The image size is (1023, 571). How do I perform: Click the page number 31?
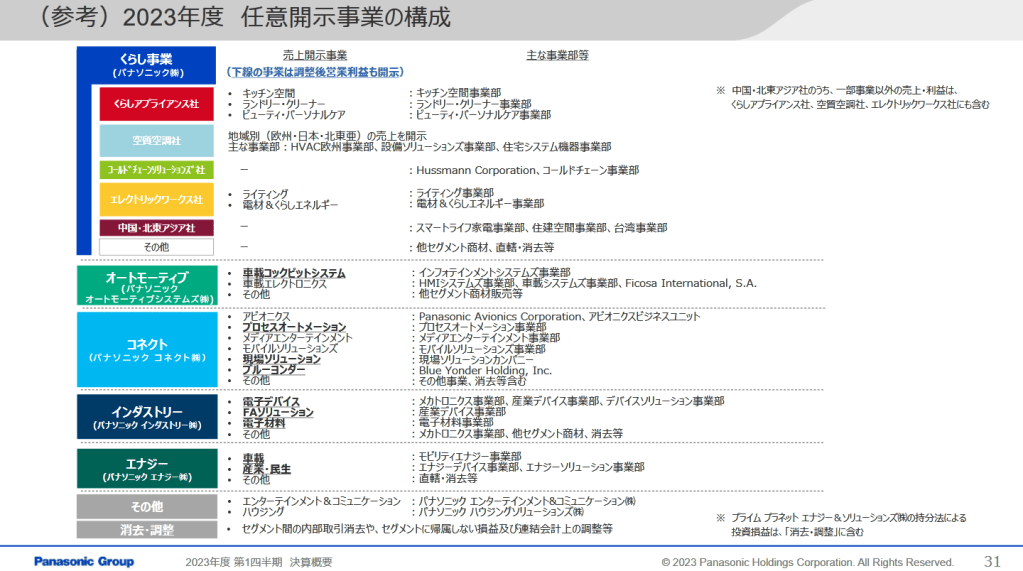[x=992, y=561]
